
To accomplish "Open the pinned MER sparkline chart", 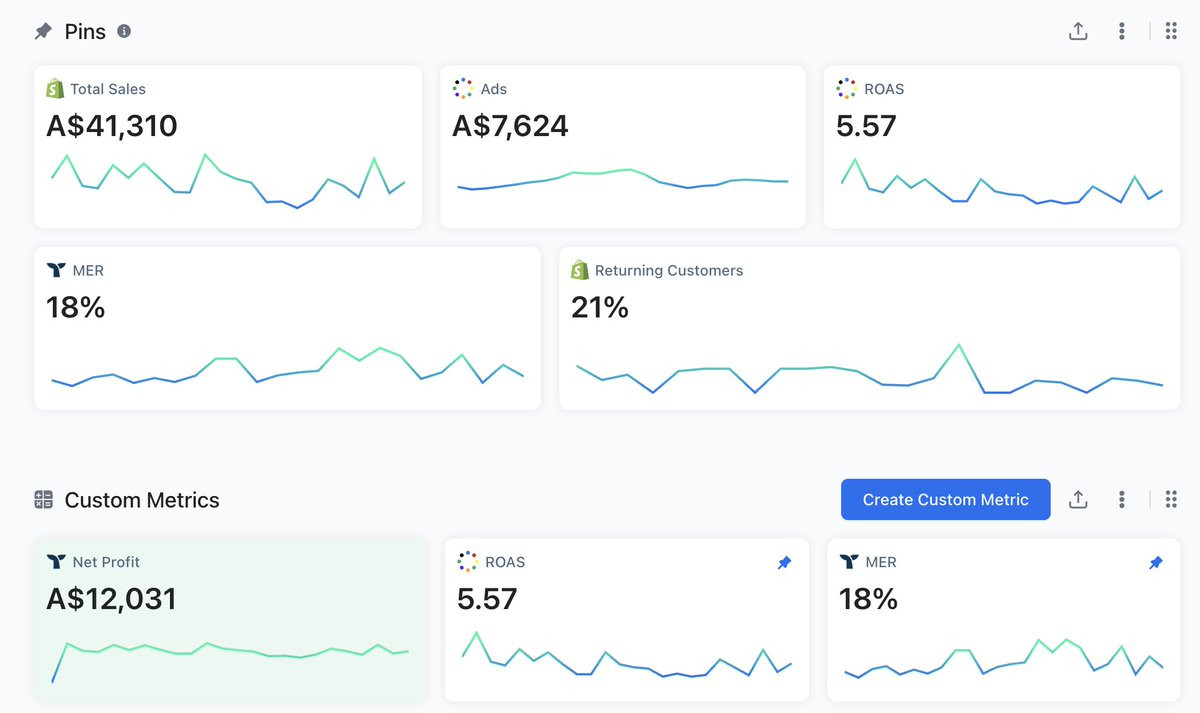I will coord(288,367).
